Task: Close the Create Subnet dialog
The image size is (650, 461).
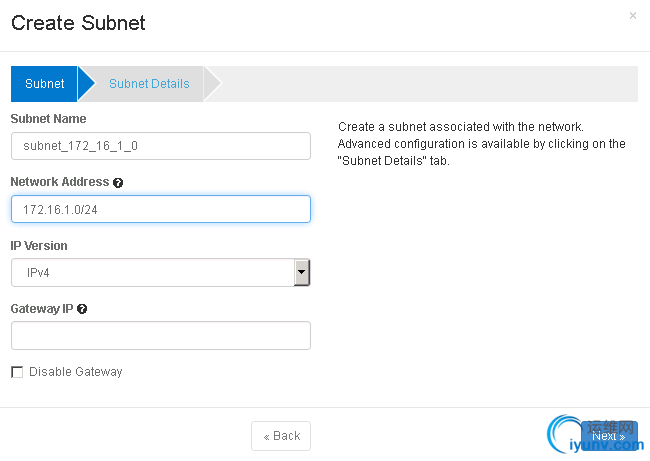Action: 632,16
